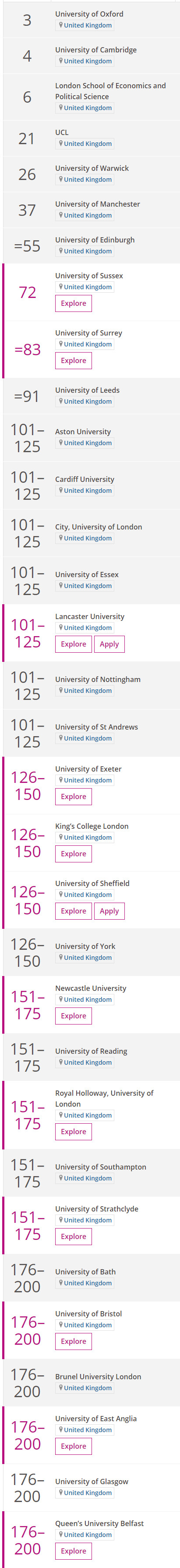This screenshot has height=1568, width=180.
Task: Click the location pin icon under University of Oxford
Action: pyautogui.click(x=60, y=26)
